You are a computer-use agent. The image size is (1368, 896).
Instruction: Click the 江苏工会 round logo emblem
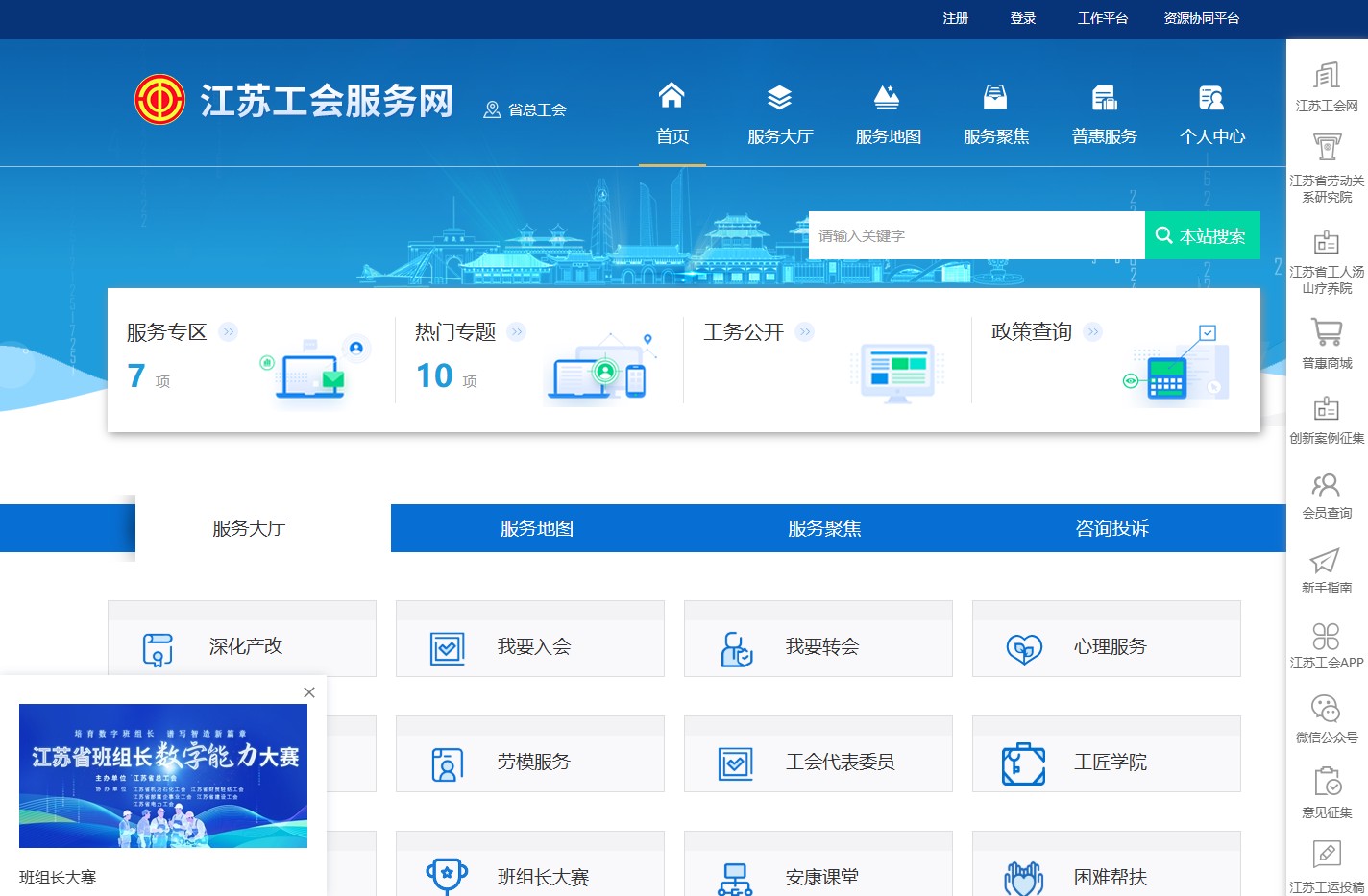click(x=159, y=100)
